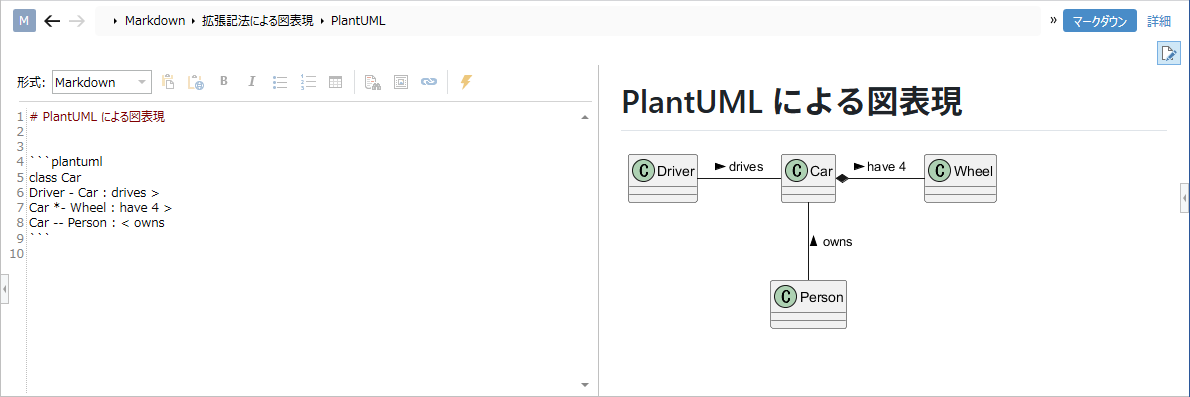Select Markdown in the breadcrumb

tap(155, 21)
